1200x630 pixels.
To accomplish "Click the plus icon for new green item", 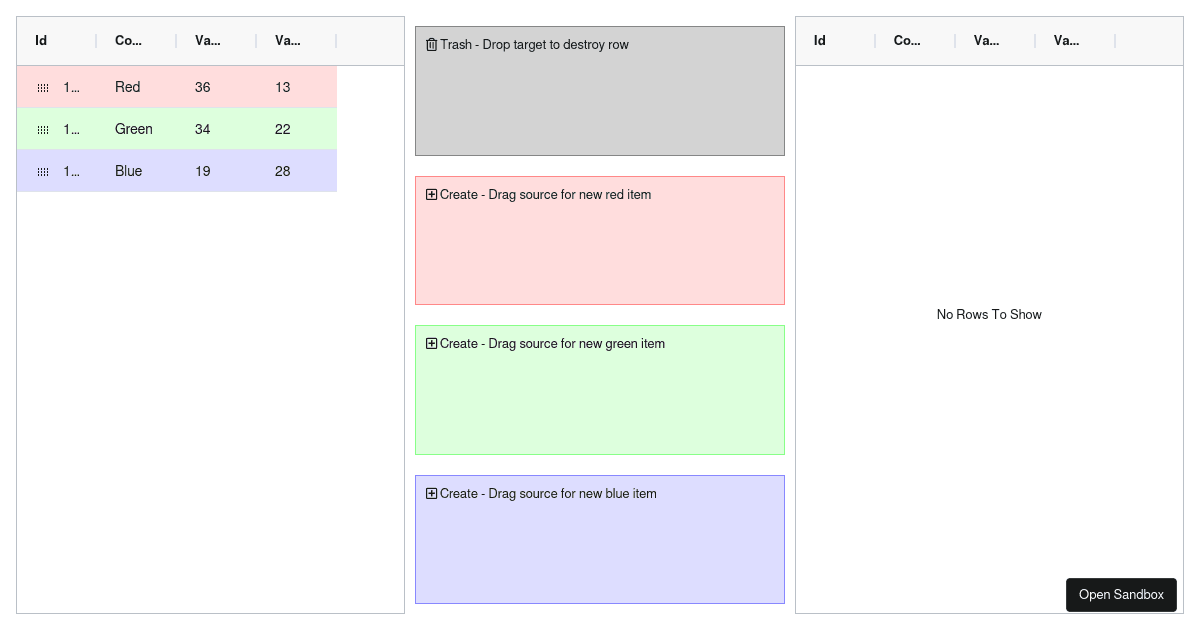I will 431,343.
